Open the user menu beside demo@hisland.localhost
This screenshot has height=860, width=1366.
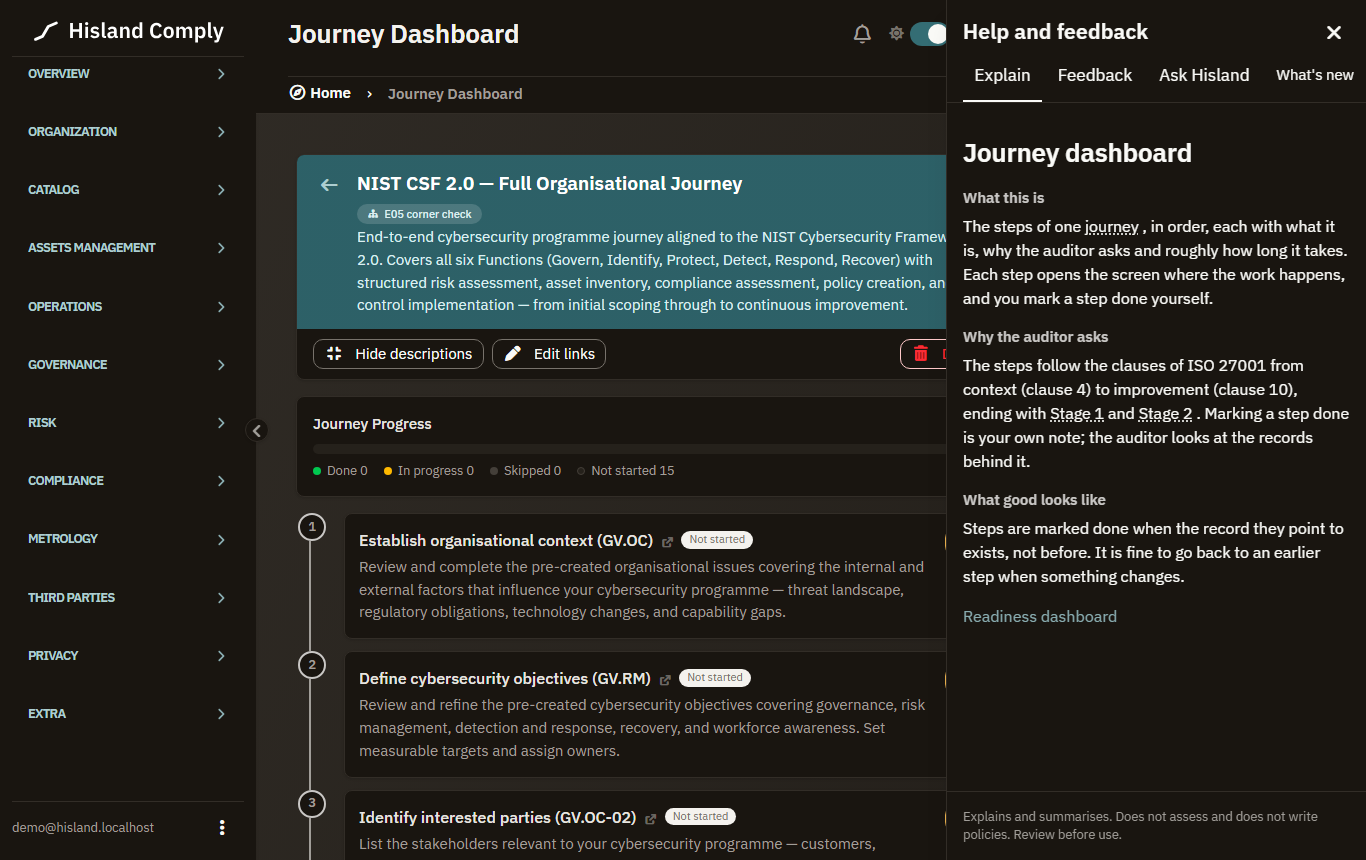[222, 827]
